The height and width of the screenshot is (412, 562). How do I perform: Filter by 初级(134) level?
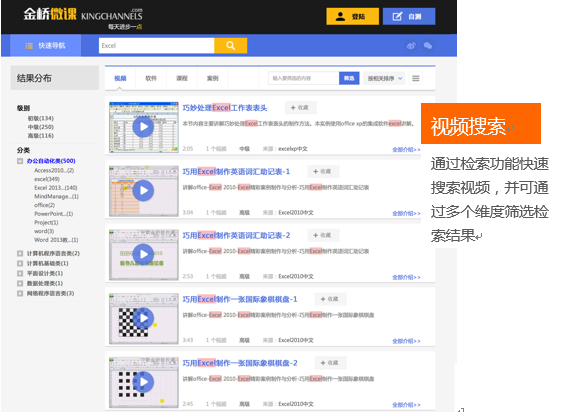coord(41,118)
